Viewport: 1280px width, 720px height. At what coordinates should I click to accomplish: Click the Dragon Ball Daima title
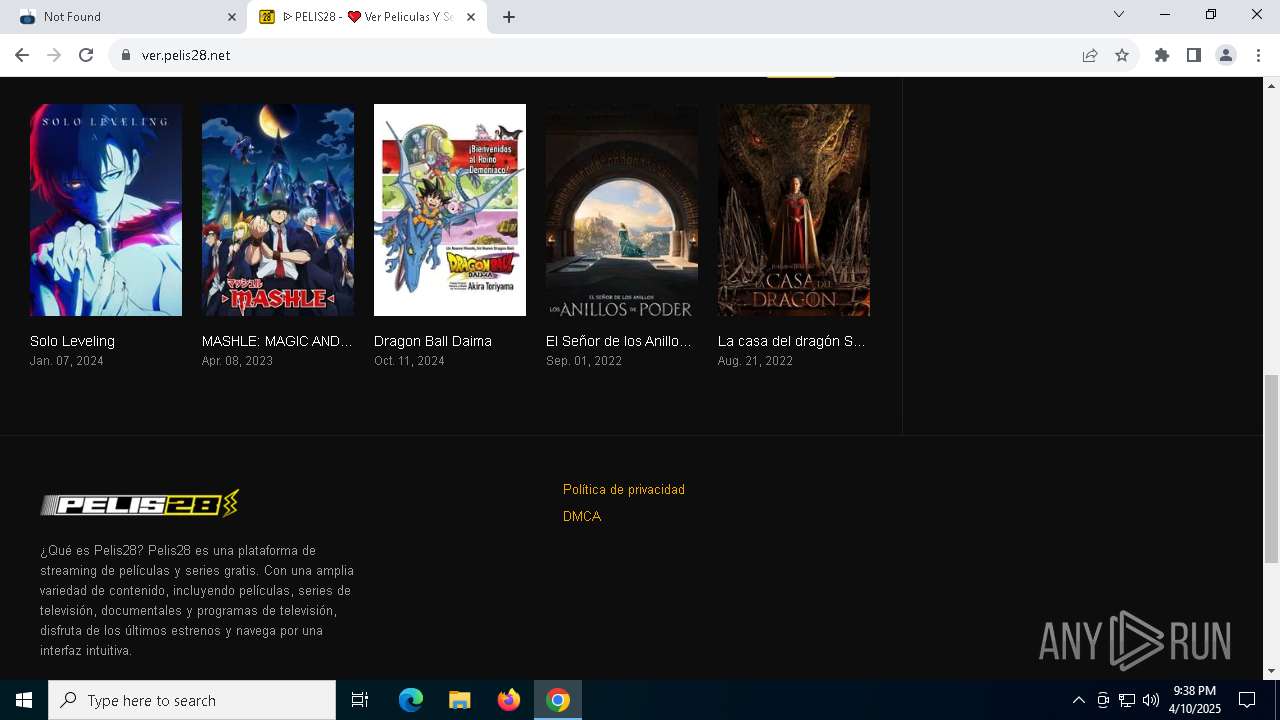click(433, 341)
